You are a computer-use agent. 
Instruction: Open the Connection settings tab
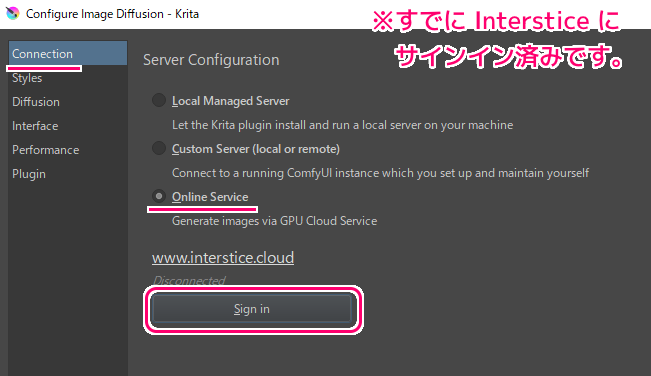coord(68,53)
